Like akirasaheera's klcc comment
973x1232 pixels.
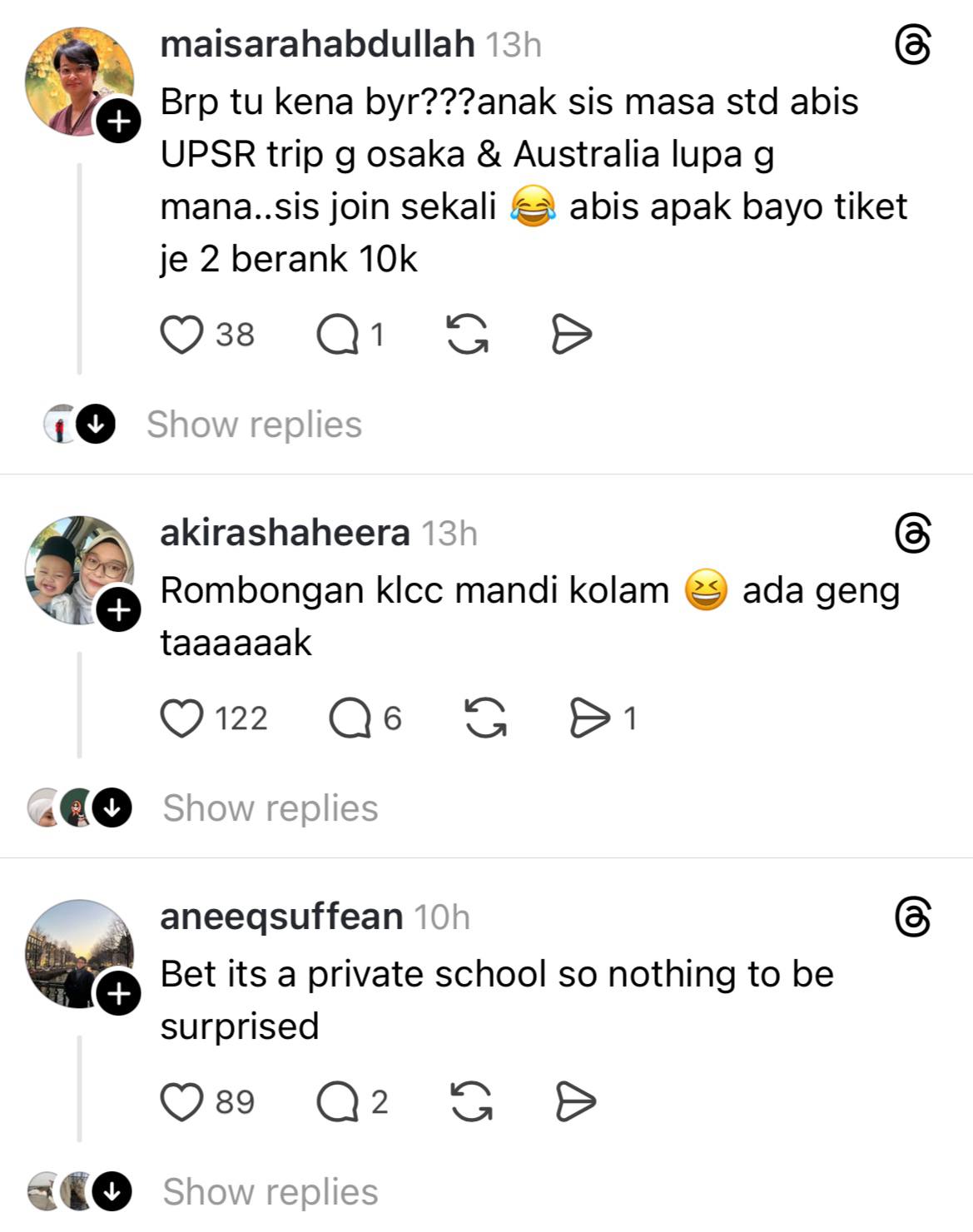[181, 718]
